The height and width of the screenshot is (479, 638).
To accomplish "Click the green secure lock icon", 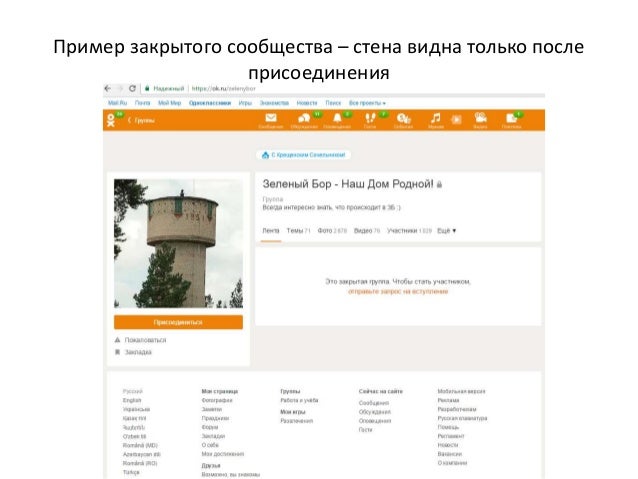I will pyautogui.click(x=147, y=88).
